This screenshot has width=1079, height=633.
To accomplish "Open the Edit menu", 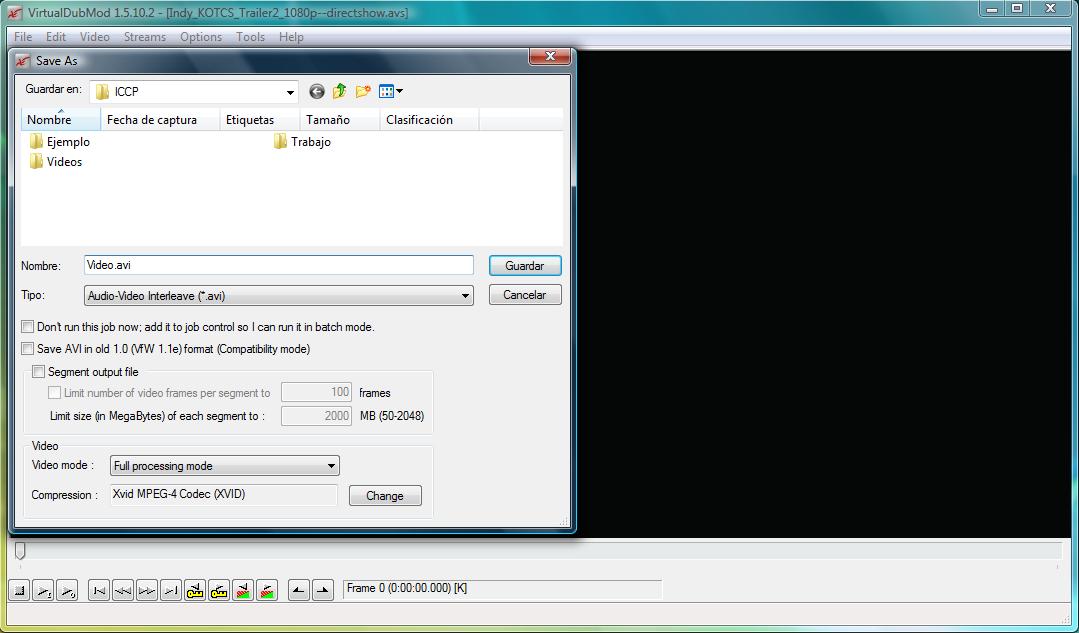I will (x=56, y=37).
